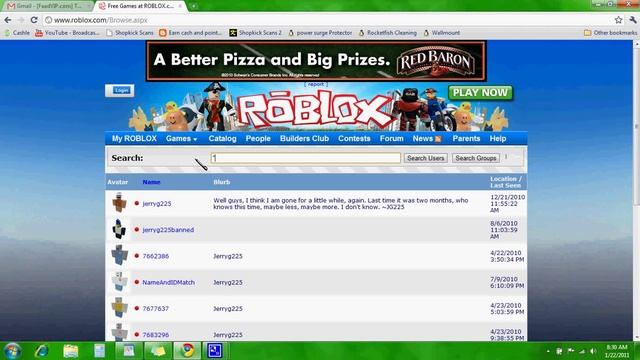Open Catalog nav item
640x360 pixels.
coord(222,139)
